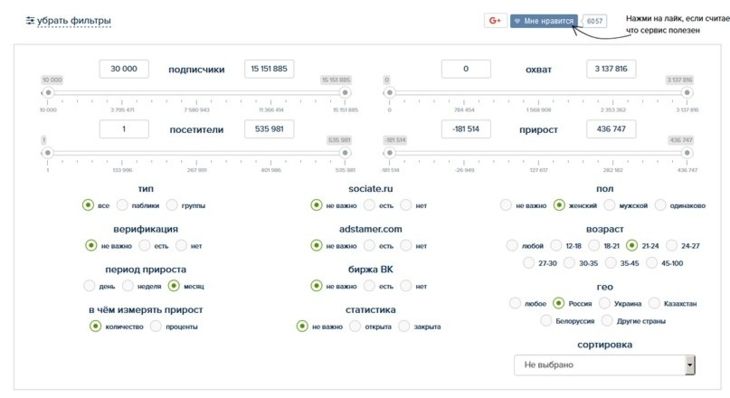The height and width of the screenshot is (398, 730).
Task: Click the minimum подписчики field 30 000
Action: coord(124,69)
